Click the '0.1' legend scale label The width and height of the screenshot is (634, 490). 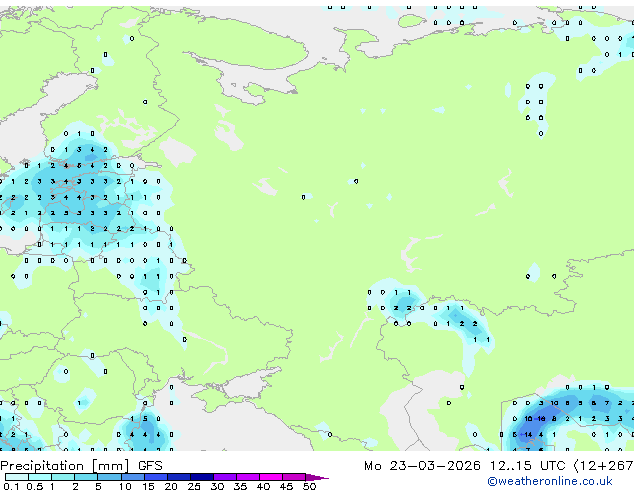tap(11, 486)
